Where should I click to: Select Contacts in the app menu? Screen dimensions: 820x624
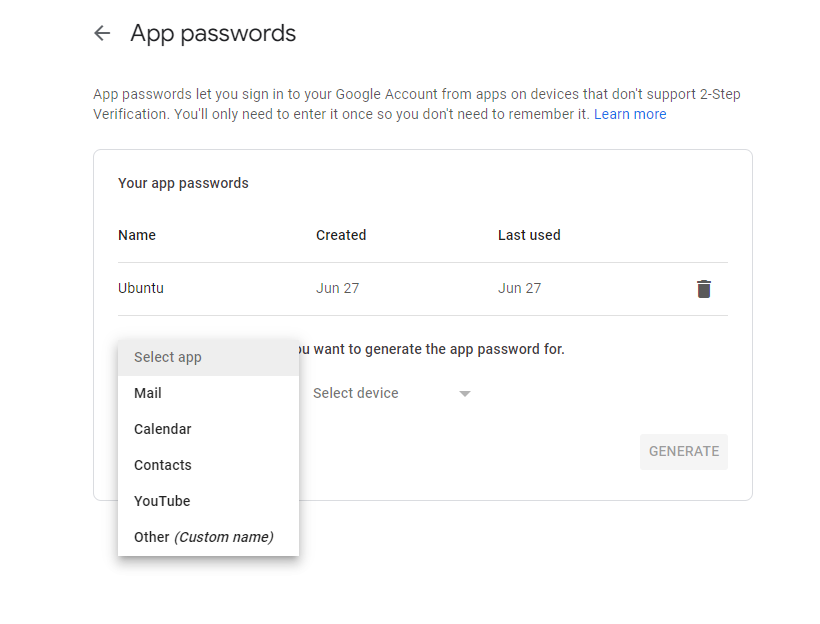pos(163,465)
